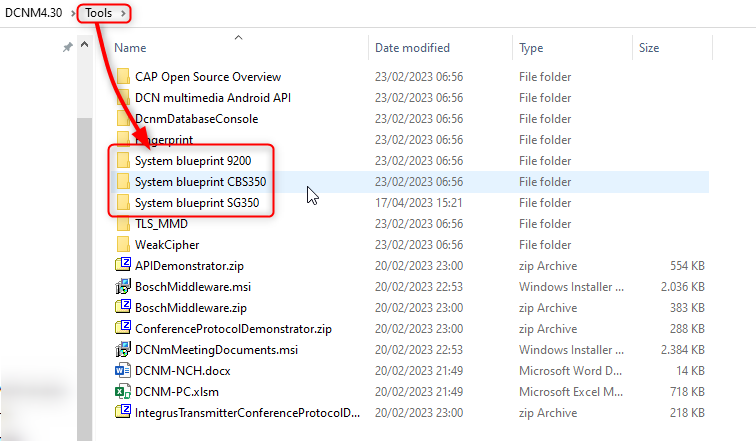Click the IntegrusTransmitterConferenceProtocol zip icon
This screenshot has height=441, width=756.
(123, 412)
